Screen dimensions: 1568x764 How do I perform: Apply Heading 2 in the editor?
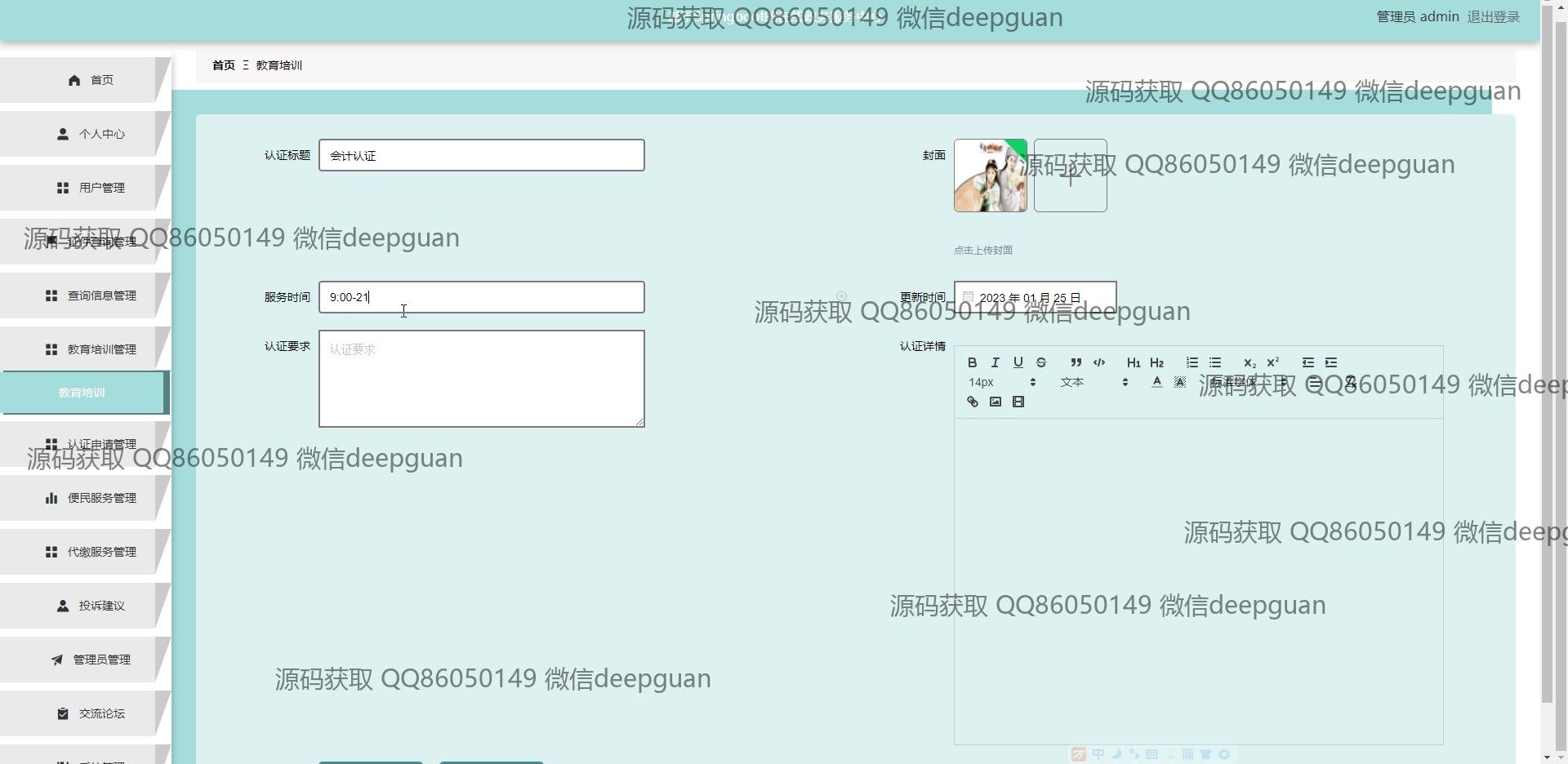(x=1156, y=362)
